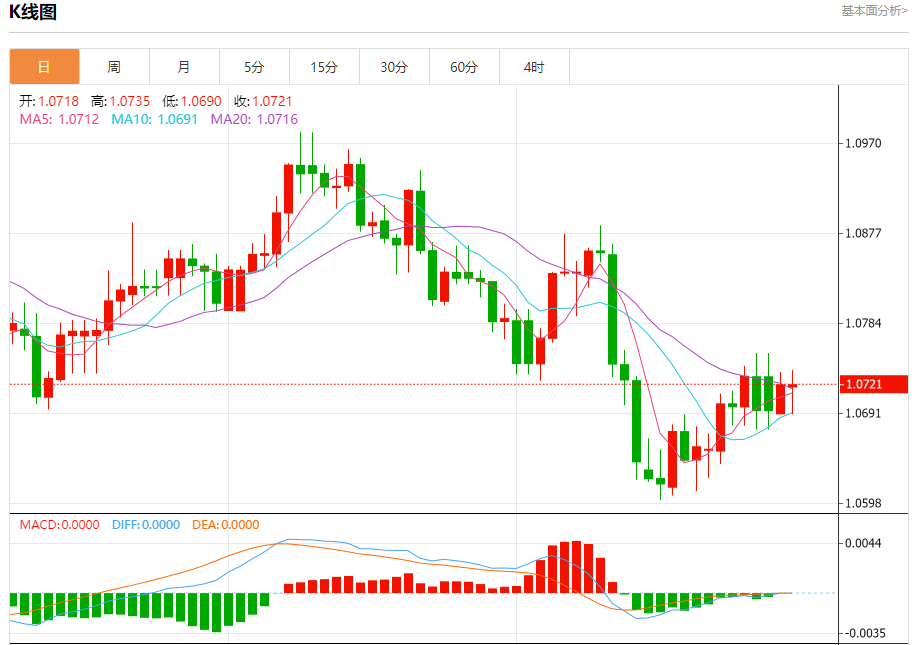Click the DEA value label
Viewport: 918px width, 645px height.
225,524
